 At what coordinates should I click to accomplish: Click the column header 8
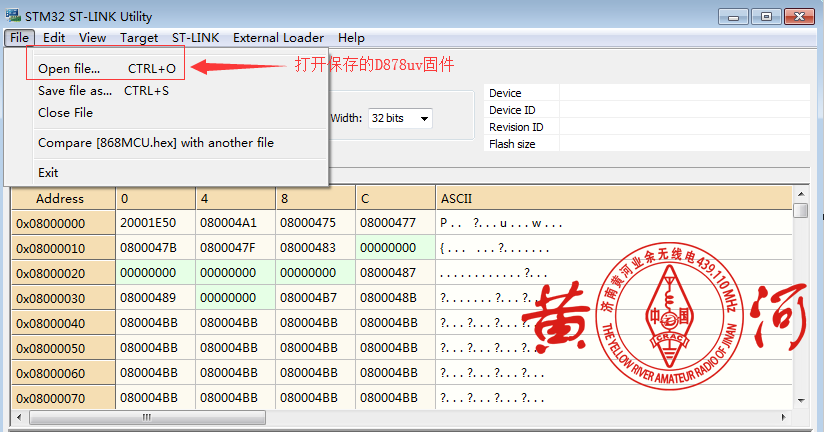pos(315,199)
